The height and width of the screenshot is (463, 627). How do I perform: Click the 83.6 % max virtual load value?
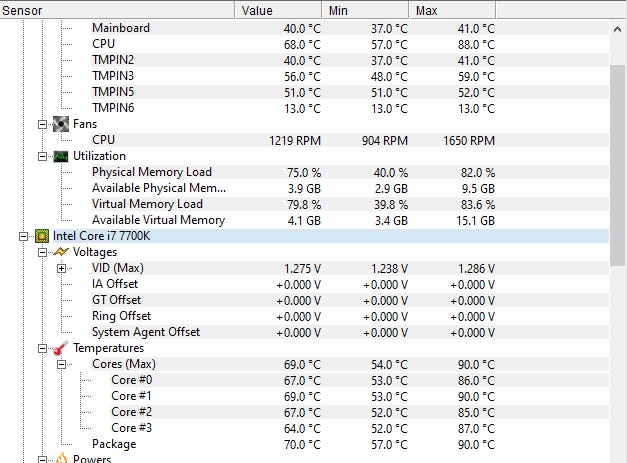click(478, 205)
